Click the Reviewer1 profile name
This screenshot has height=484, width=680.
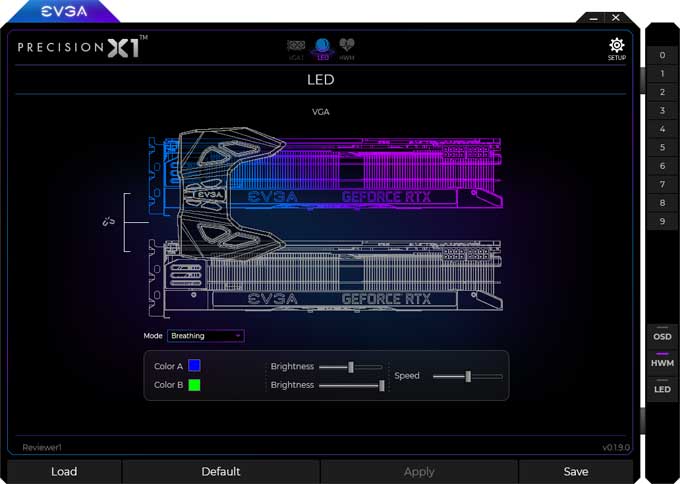42,447
